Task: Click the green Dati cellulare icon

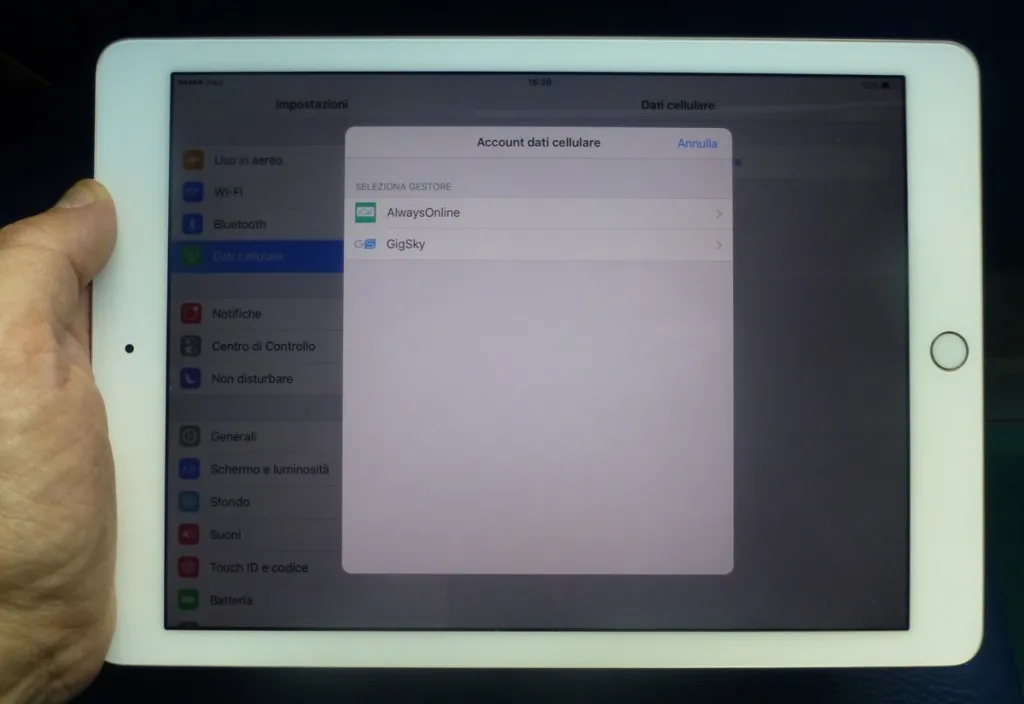Action: (190, 256)
